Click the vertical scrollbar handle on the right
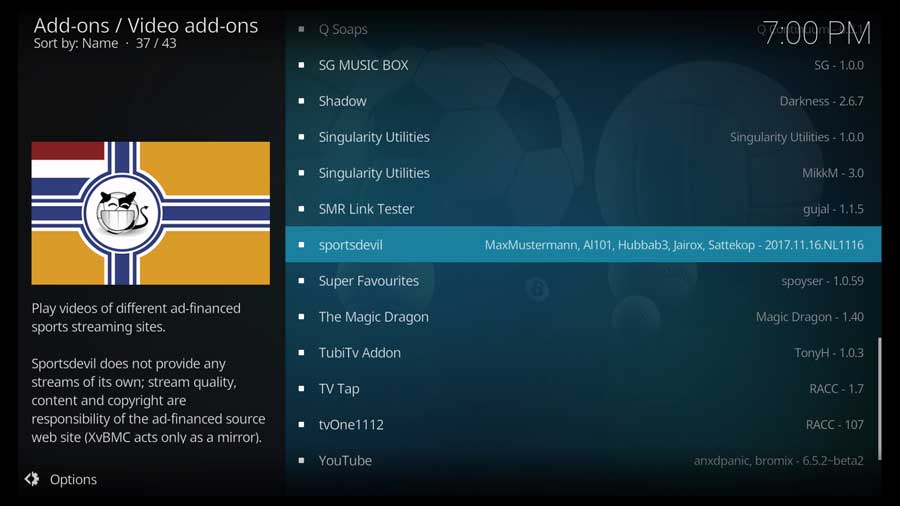Viewport: 900px width, 506px height. coord(880,398)
